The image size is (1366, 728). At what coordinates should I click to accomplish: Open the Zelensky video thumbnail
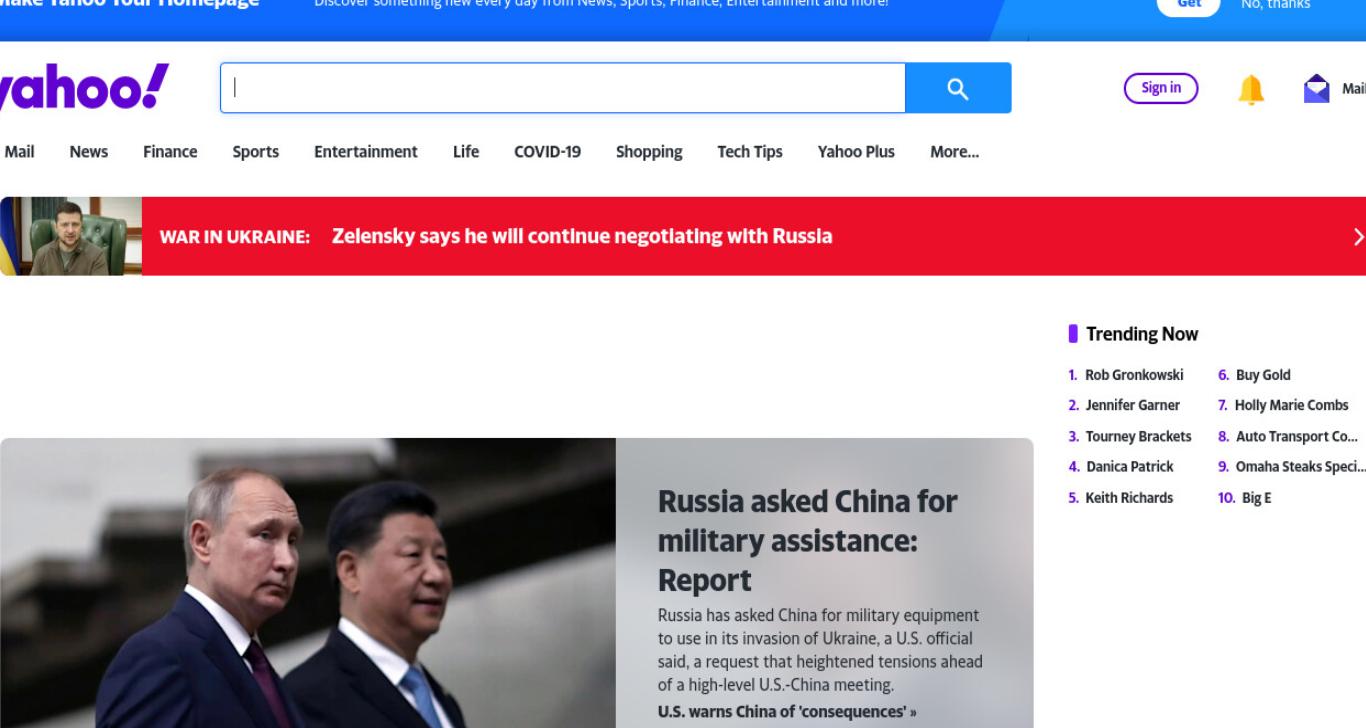coord(71,236)
